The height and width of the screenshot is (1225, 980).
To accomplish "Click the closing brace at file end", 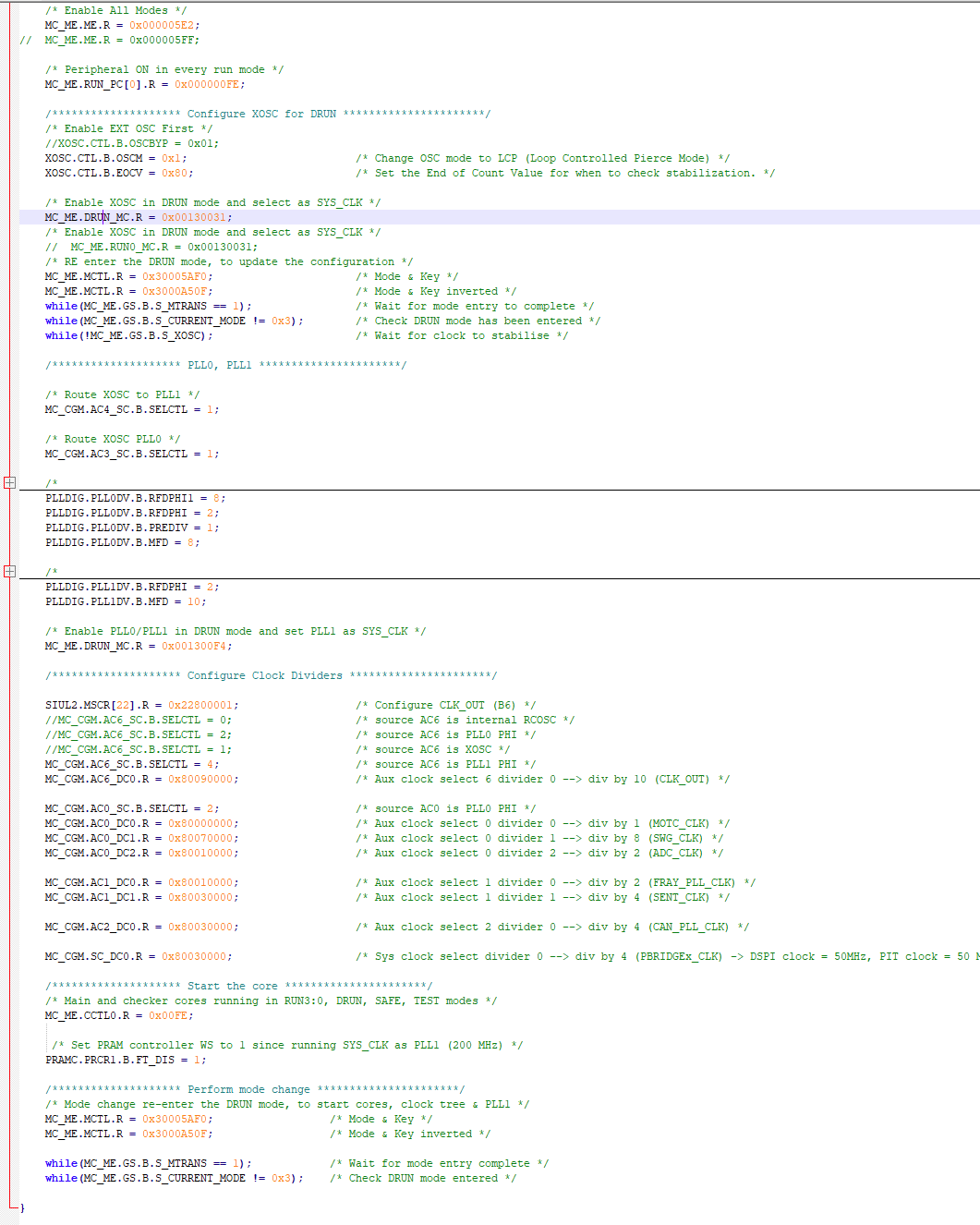I will coord(22,1207).
